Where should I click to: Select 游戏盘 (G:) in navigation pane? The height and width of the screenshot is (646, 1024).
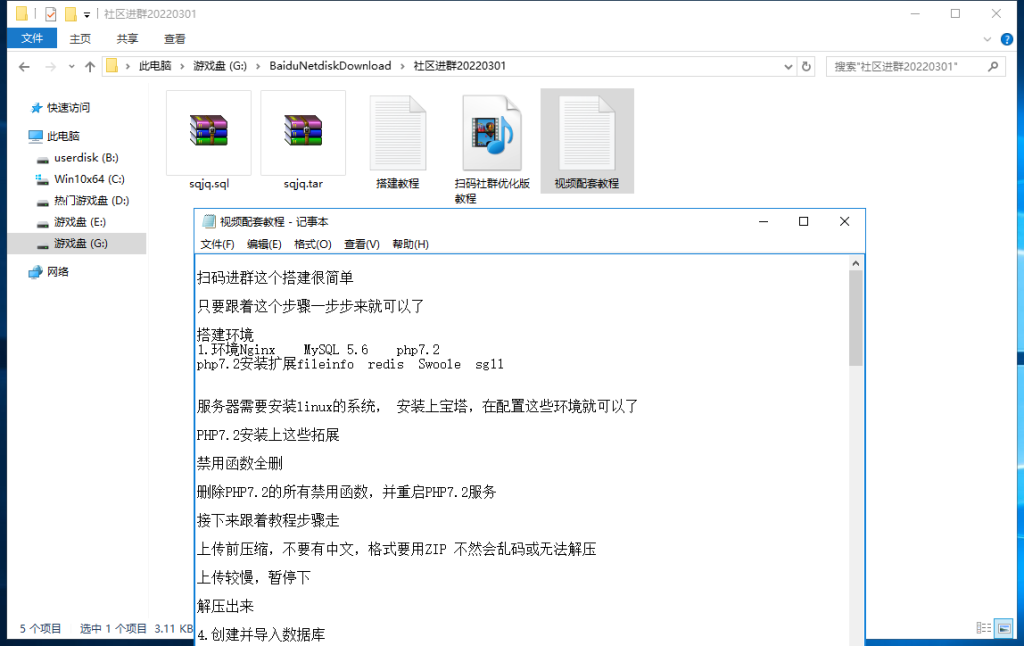[77, 243]
